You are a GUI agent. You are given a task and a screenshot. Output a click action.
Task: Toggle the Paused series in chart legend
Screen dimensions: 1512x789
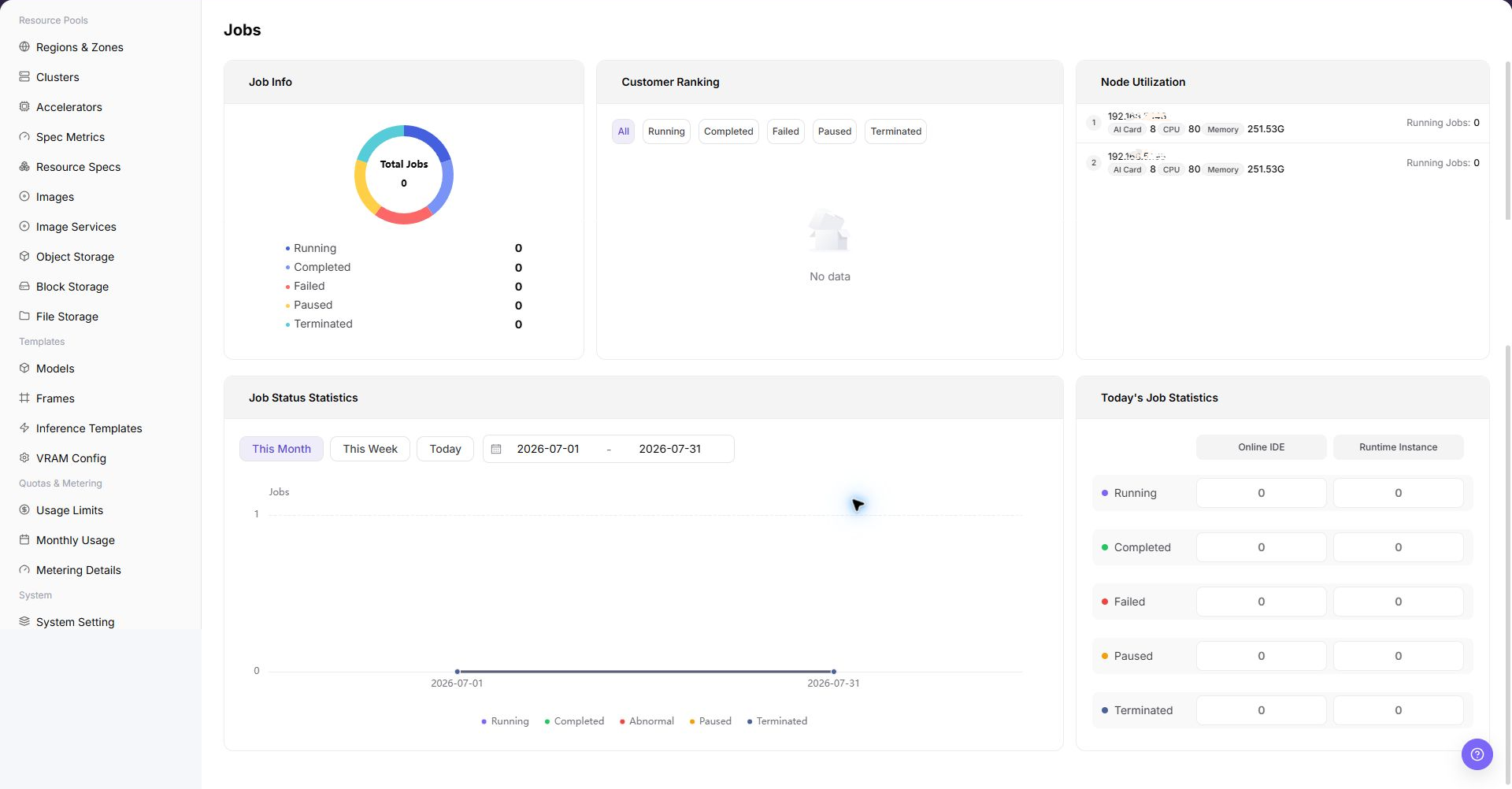tap(710, 721)
